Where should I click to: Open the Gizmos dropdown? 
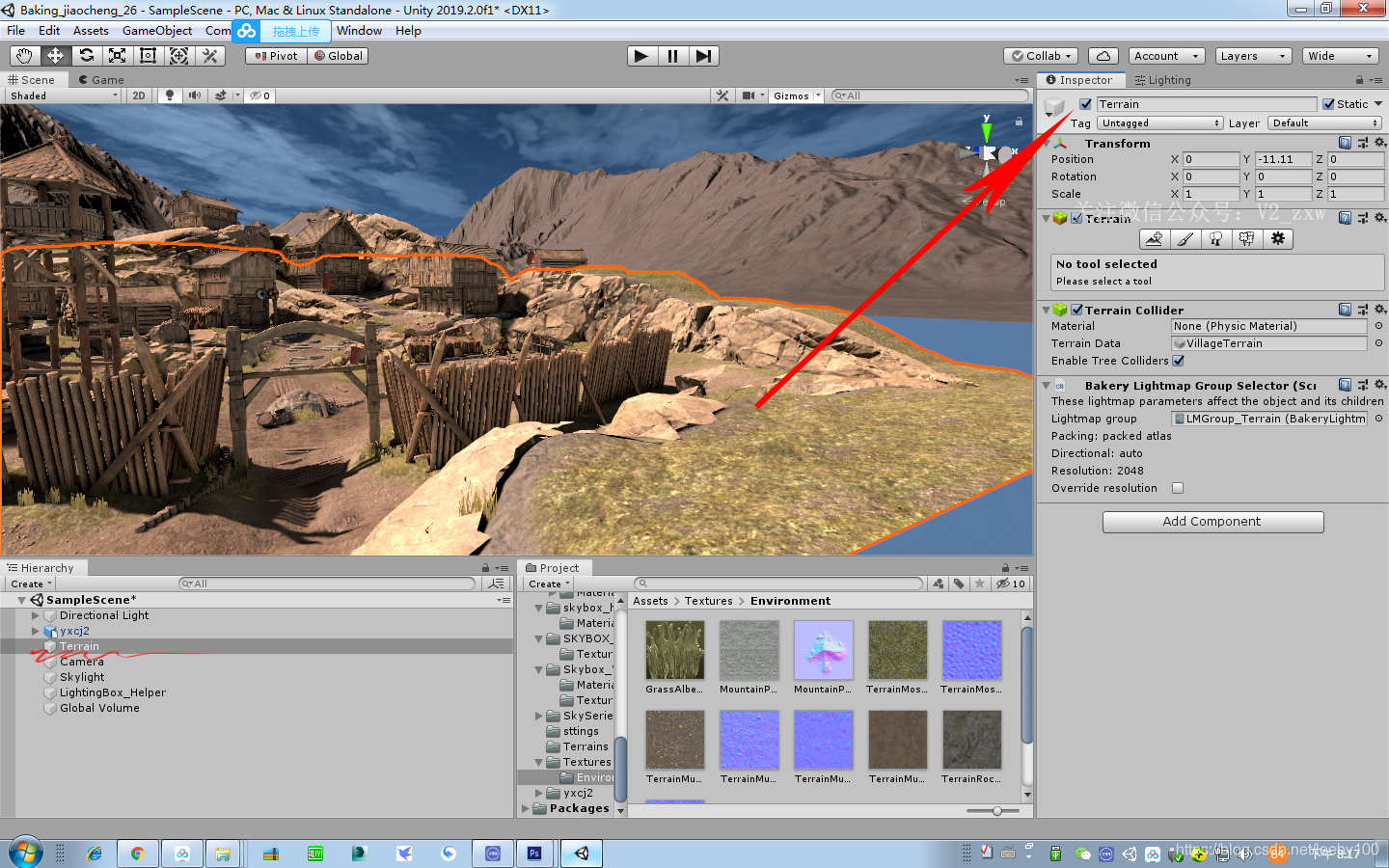point(796,95)
